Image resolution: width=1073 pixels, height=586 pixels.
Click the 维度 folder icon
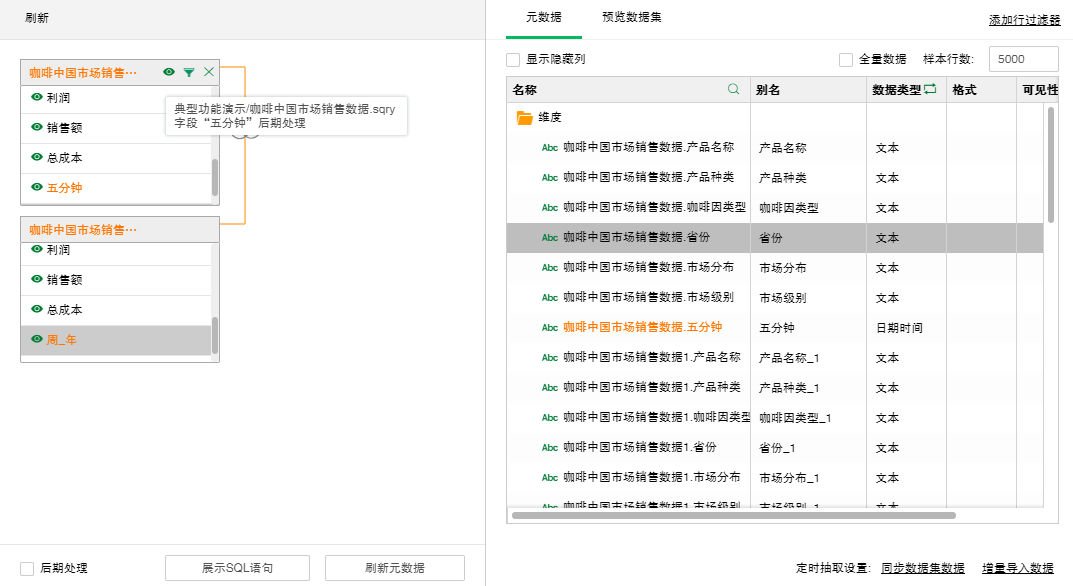524,118
